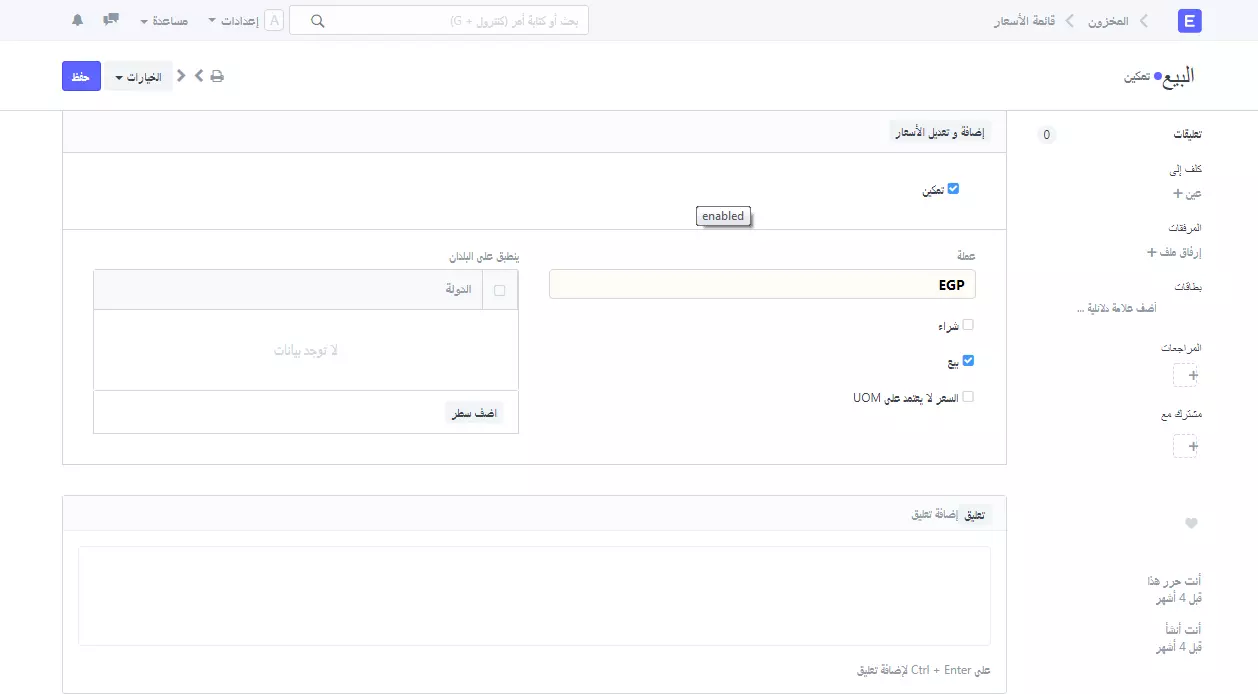Viewport: 1258px width, 694px height.
Task: Click the search magnifier icon
Action: (x=318, y=21)
